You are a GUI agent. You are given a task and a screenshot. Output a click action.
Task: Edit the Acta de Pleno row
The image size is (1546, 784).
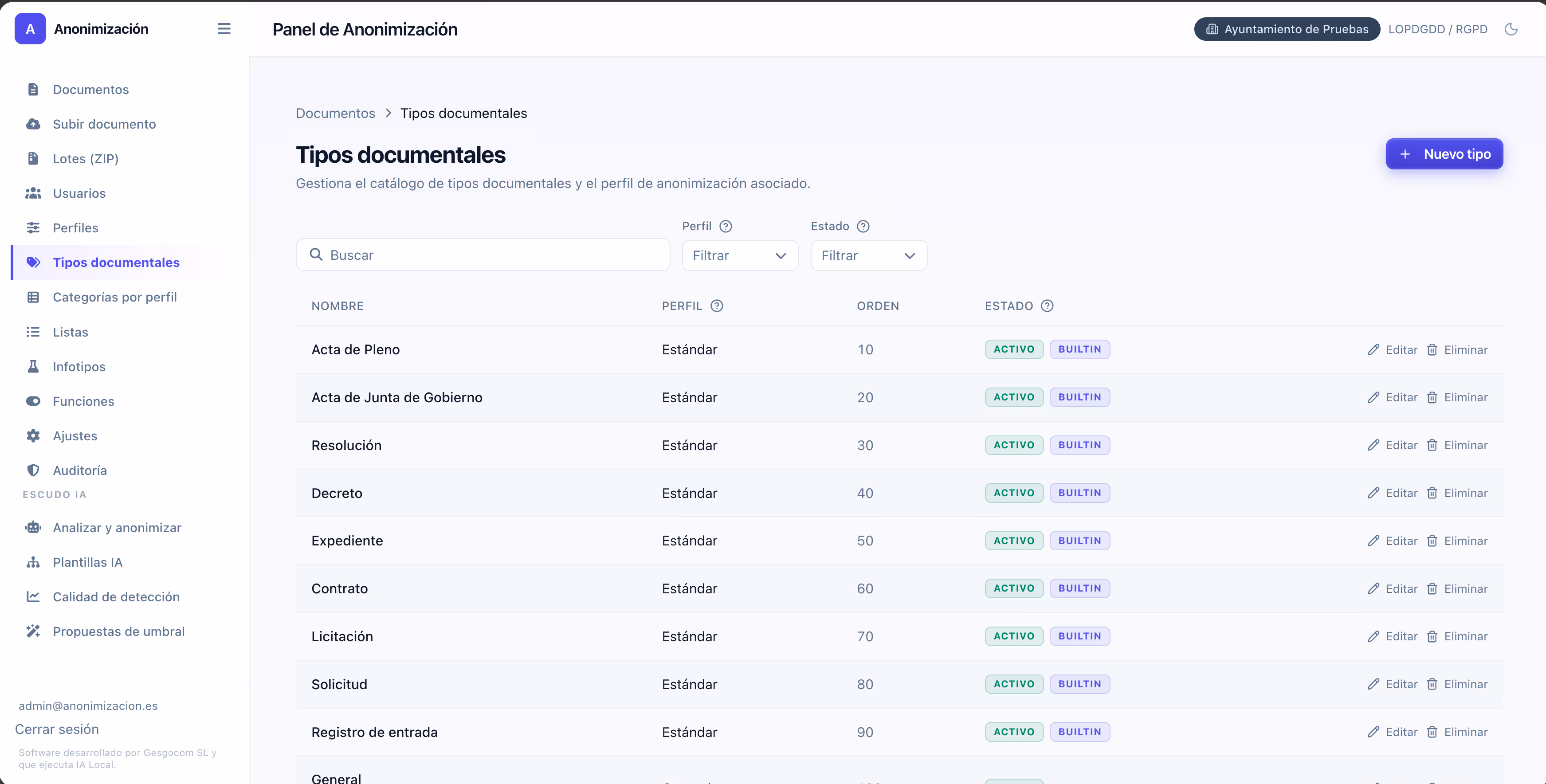(x=1393, y=349)
